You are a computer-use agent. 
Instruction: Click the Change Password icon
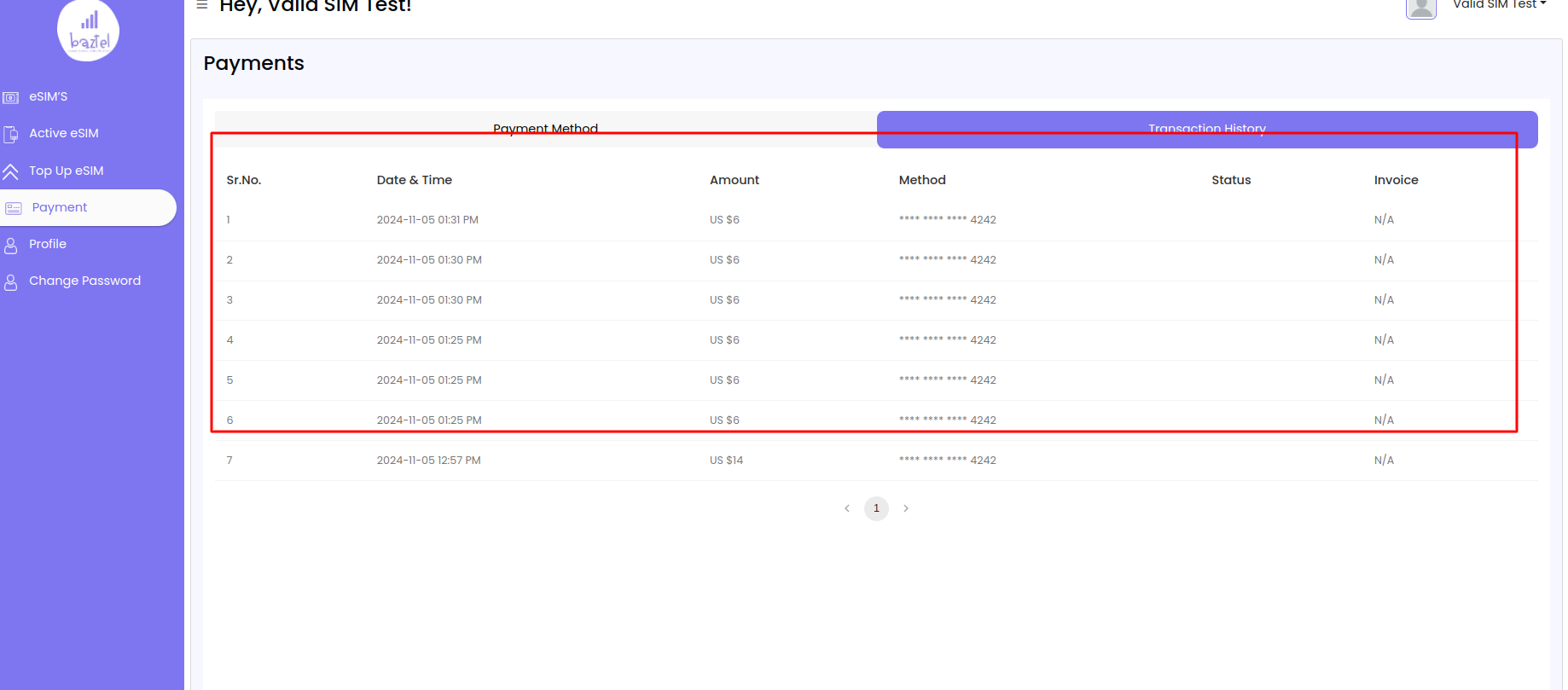pos(11,282)
